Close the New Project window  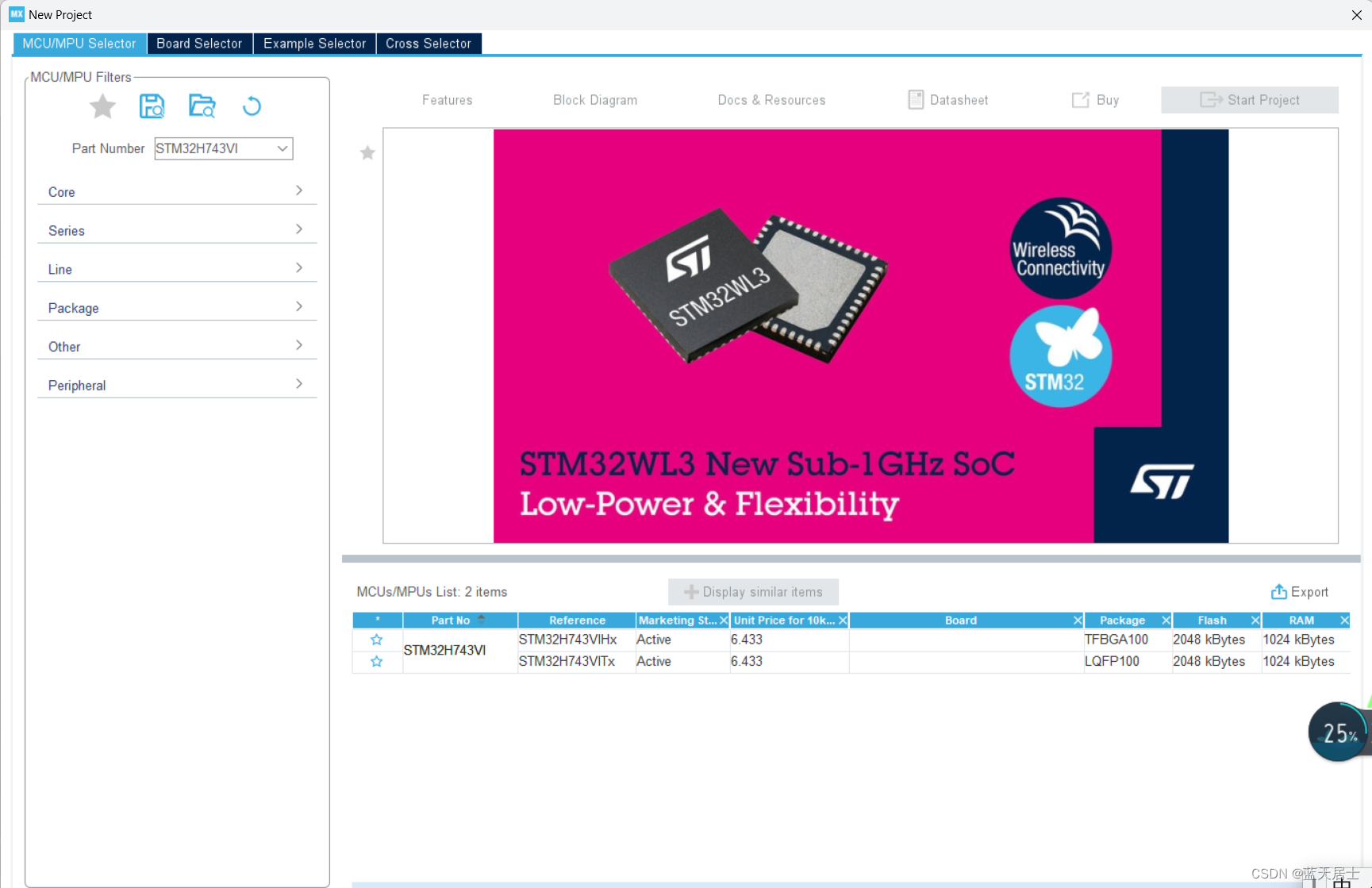coord(1356,15)
